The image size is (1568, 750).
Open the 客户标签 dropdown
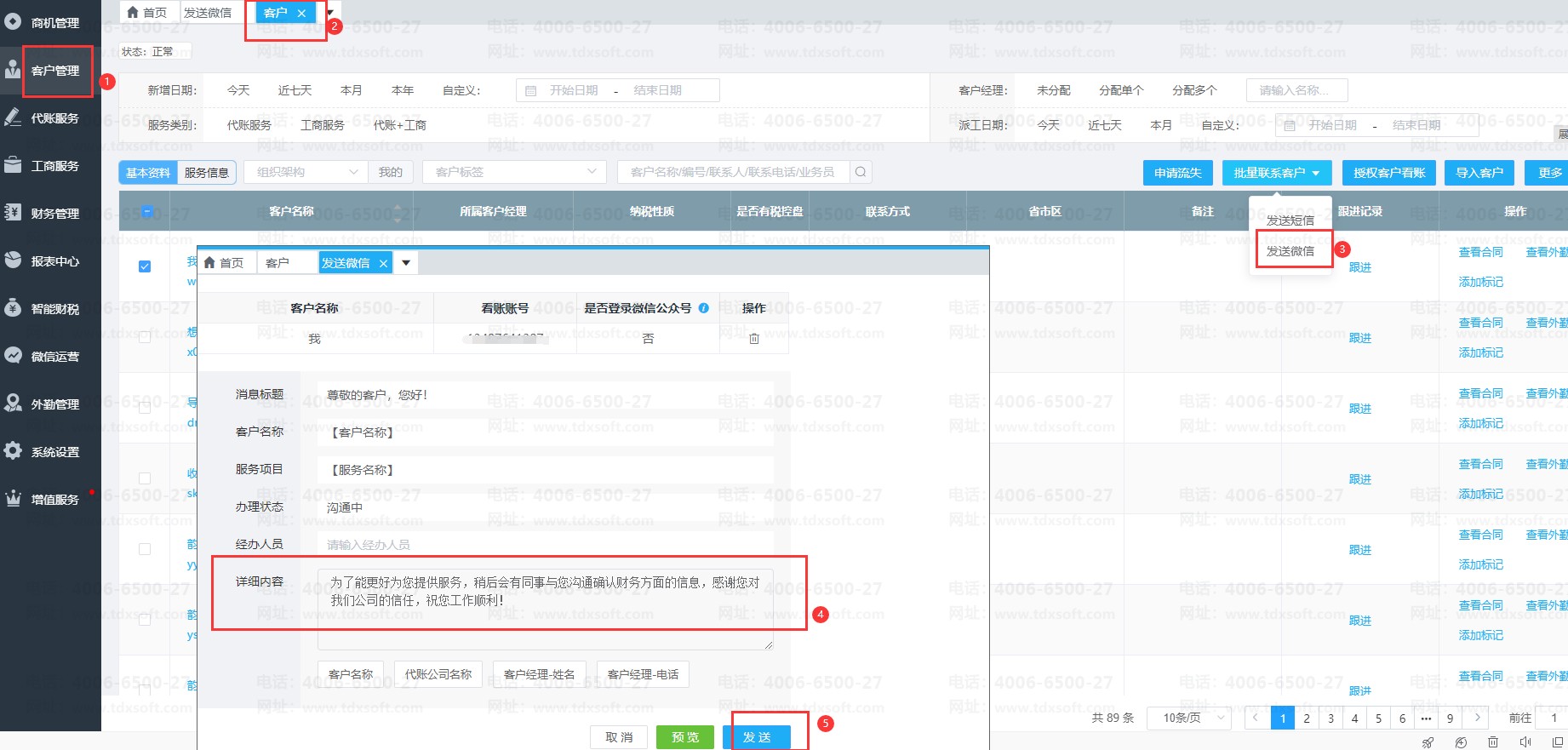coord(514,172)
